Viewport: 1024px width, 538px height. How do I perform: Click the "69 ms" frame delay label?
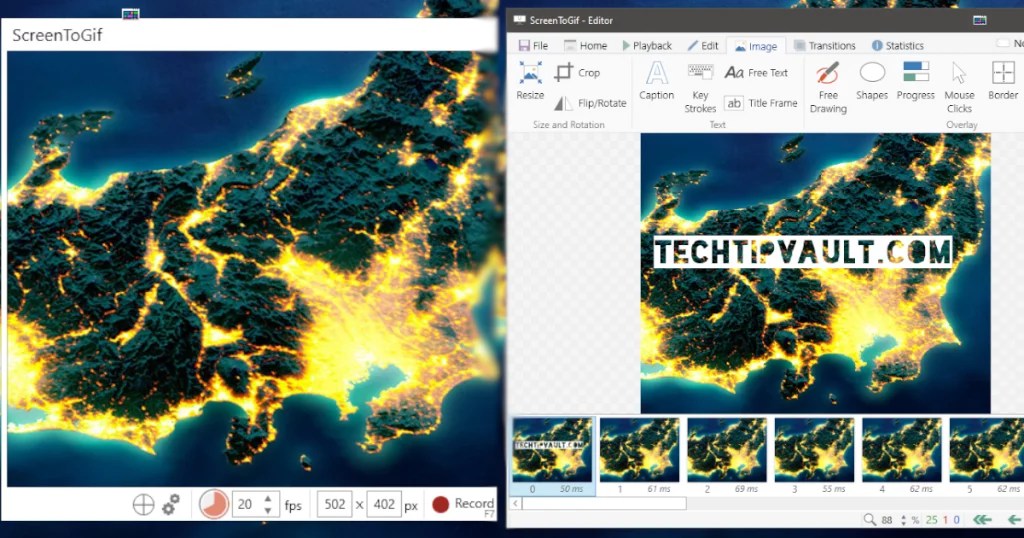pyautogui.click(x=746, y=489)
